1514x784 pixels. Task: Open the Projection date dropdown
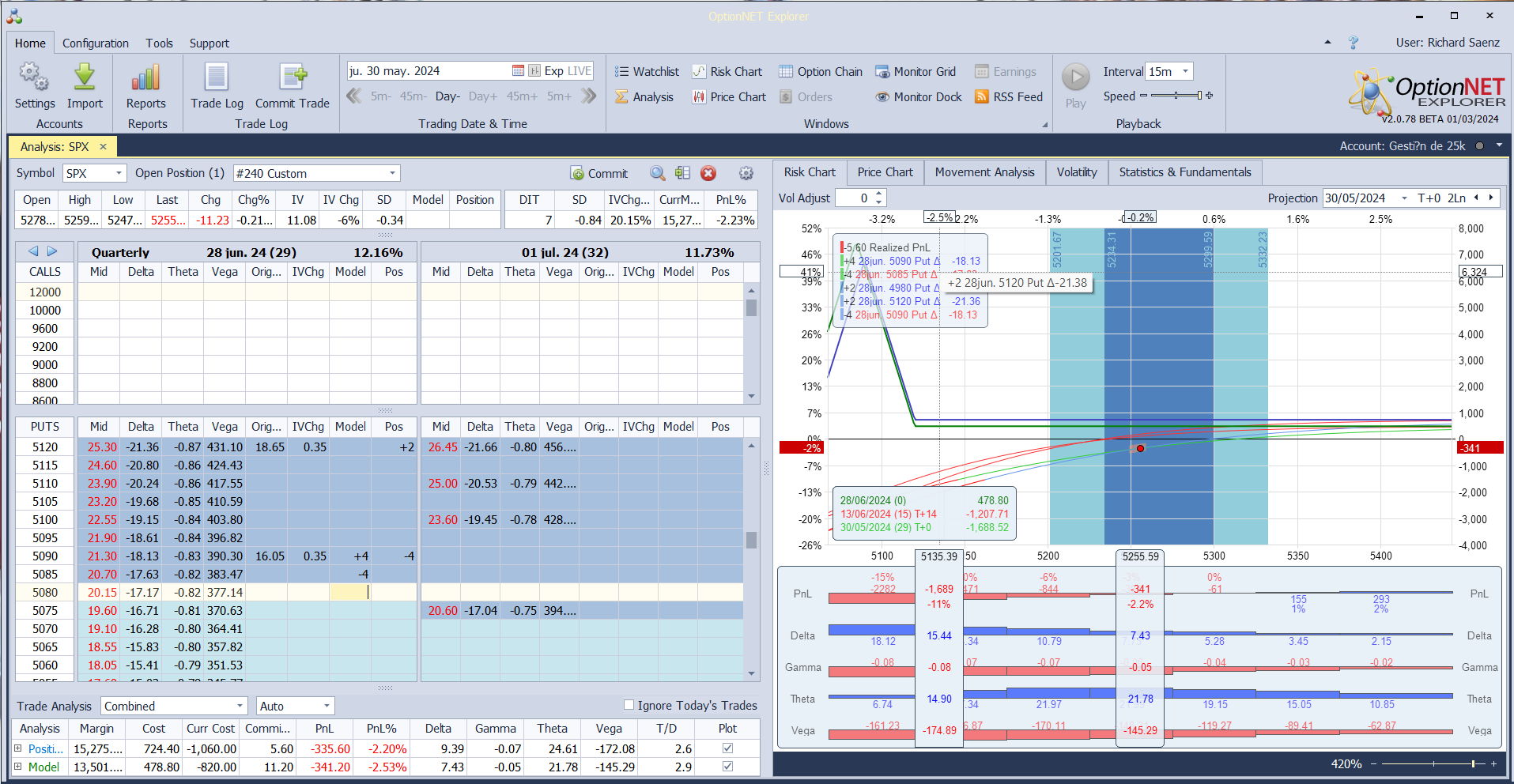pos(1404,198)
